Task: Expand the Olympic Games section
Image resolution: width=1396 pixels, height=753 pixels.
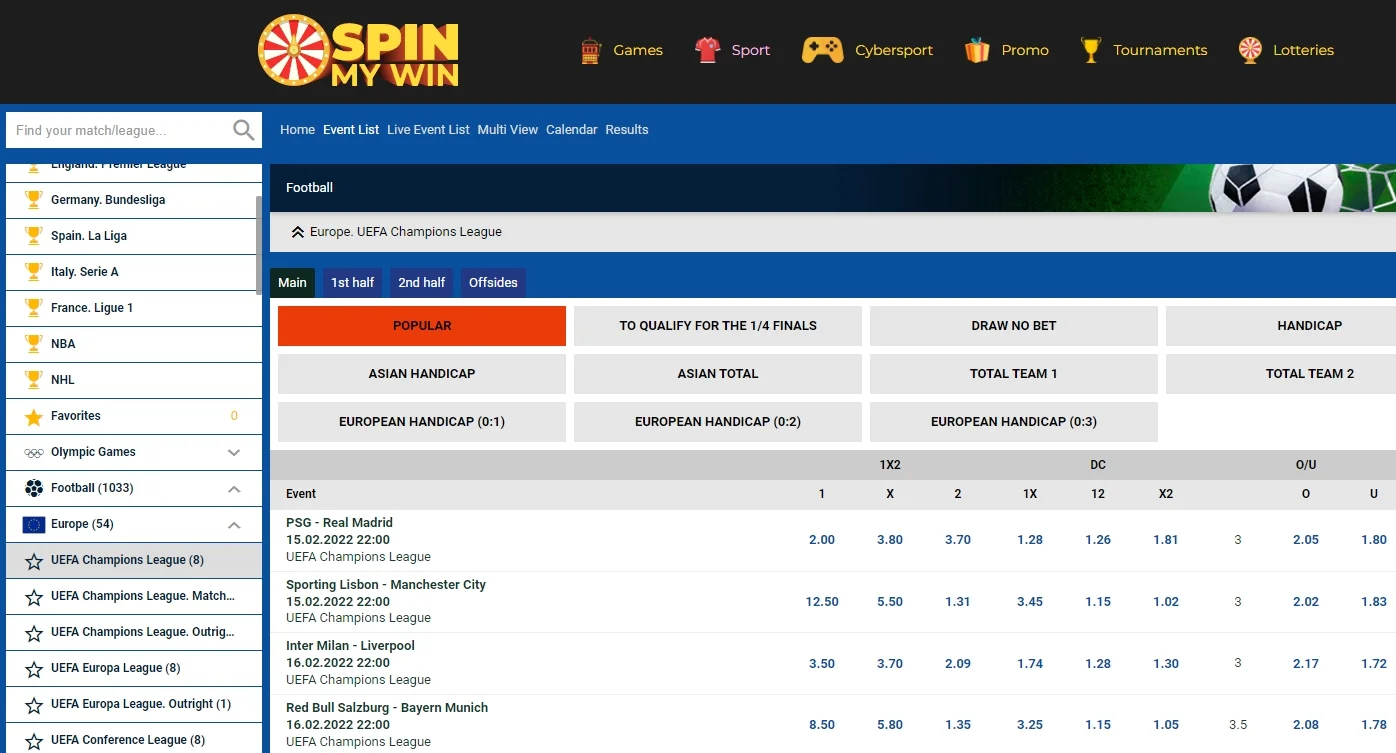Action: pyautogui.click(x=233, y=452)
